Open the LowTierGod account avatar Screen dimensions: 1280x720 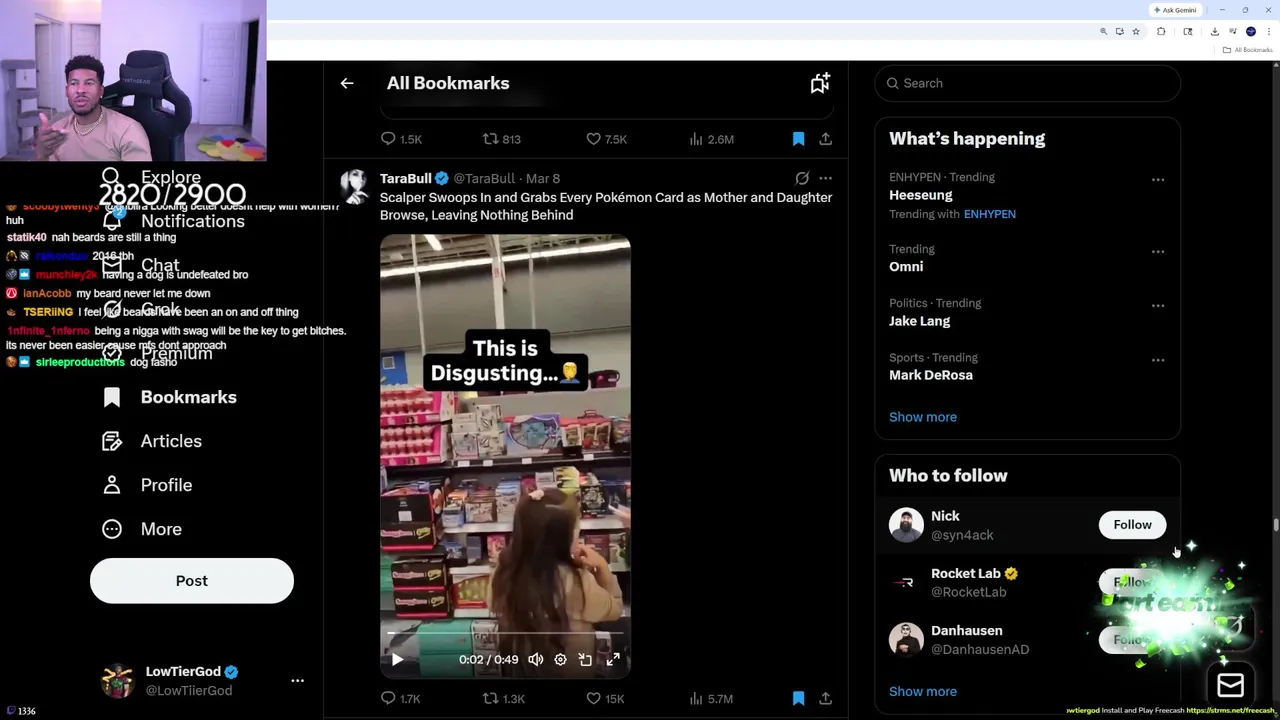pyautogui.click(x=118, y=681)
